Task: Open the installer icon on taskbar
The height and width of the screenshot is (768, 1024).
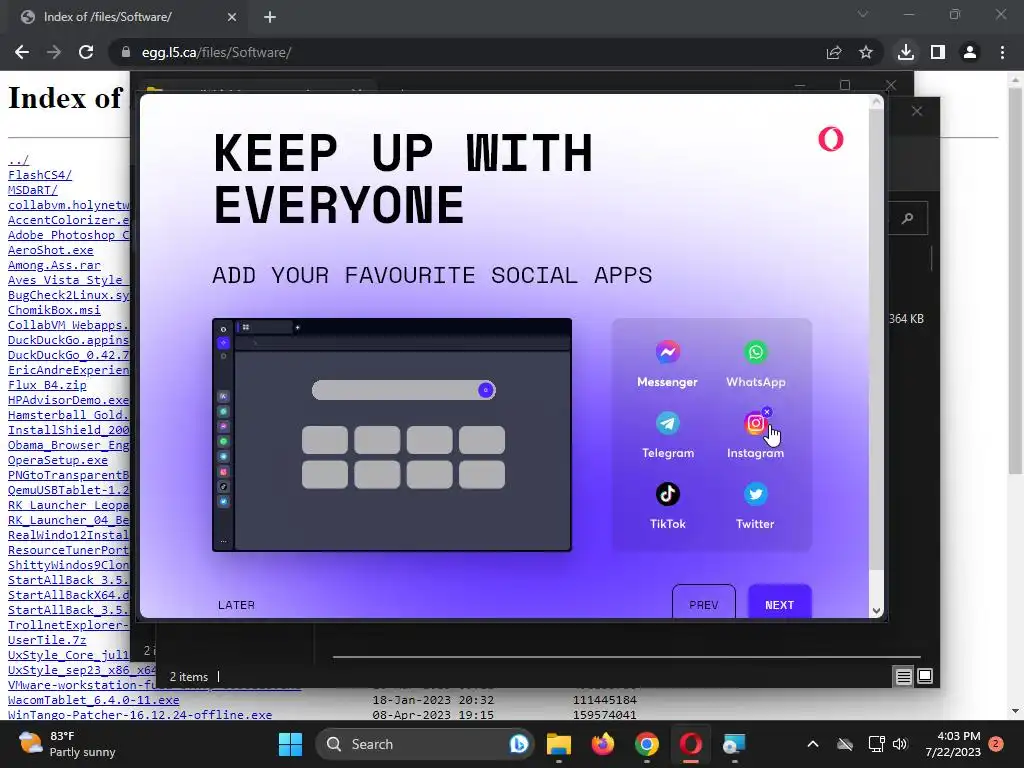Action: pyautogui.click(x=734, y=744)
